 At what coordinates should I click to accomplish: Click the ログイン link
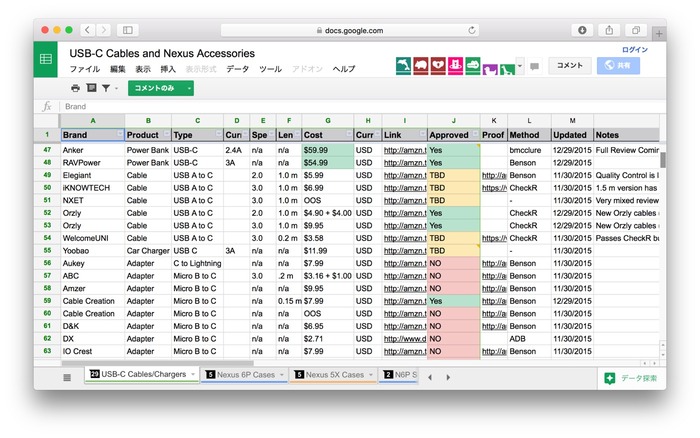point(635,50)
